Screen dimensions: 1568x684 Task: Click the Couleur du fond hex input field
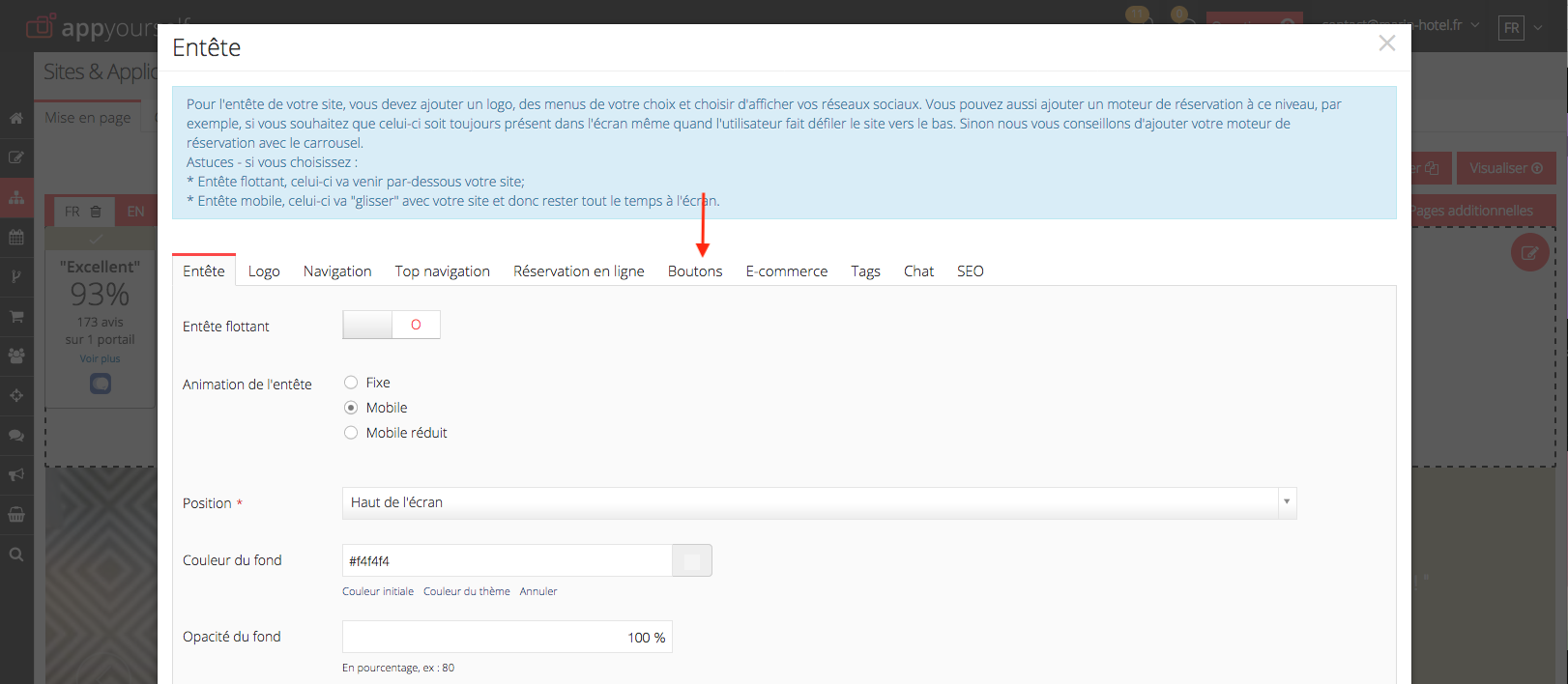(x=508, y=560)
